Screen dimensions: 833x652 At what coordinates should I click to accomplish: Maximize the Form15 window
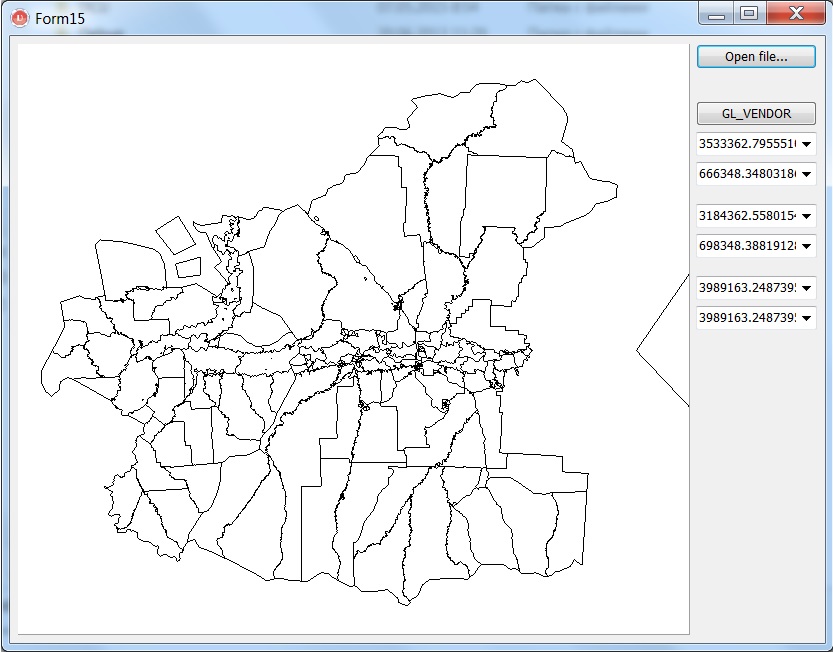748,14
